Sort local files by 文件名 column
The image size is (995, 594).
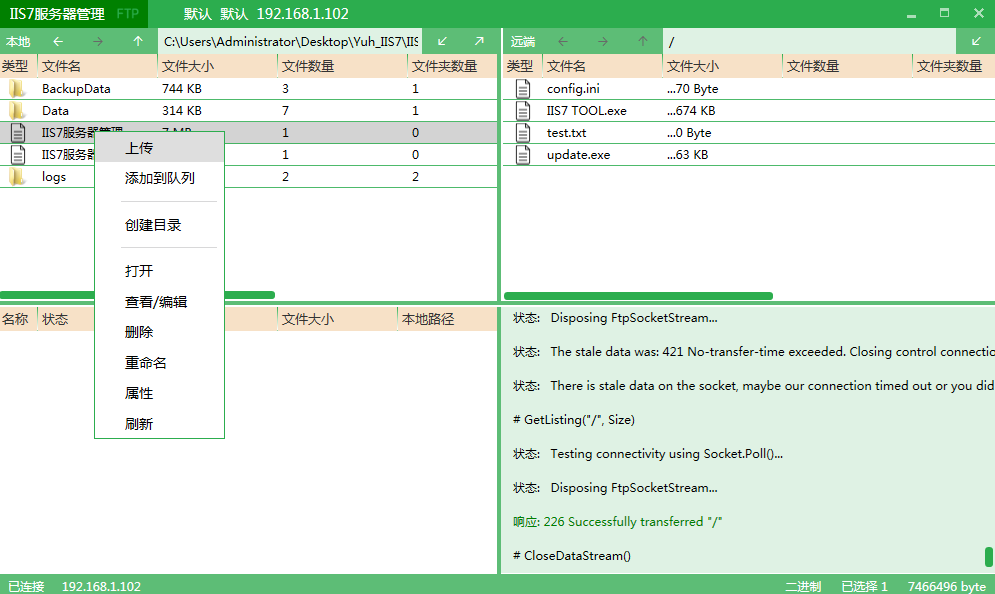98,67
